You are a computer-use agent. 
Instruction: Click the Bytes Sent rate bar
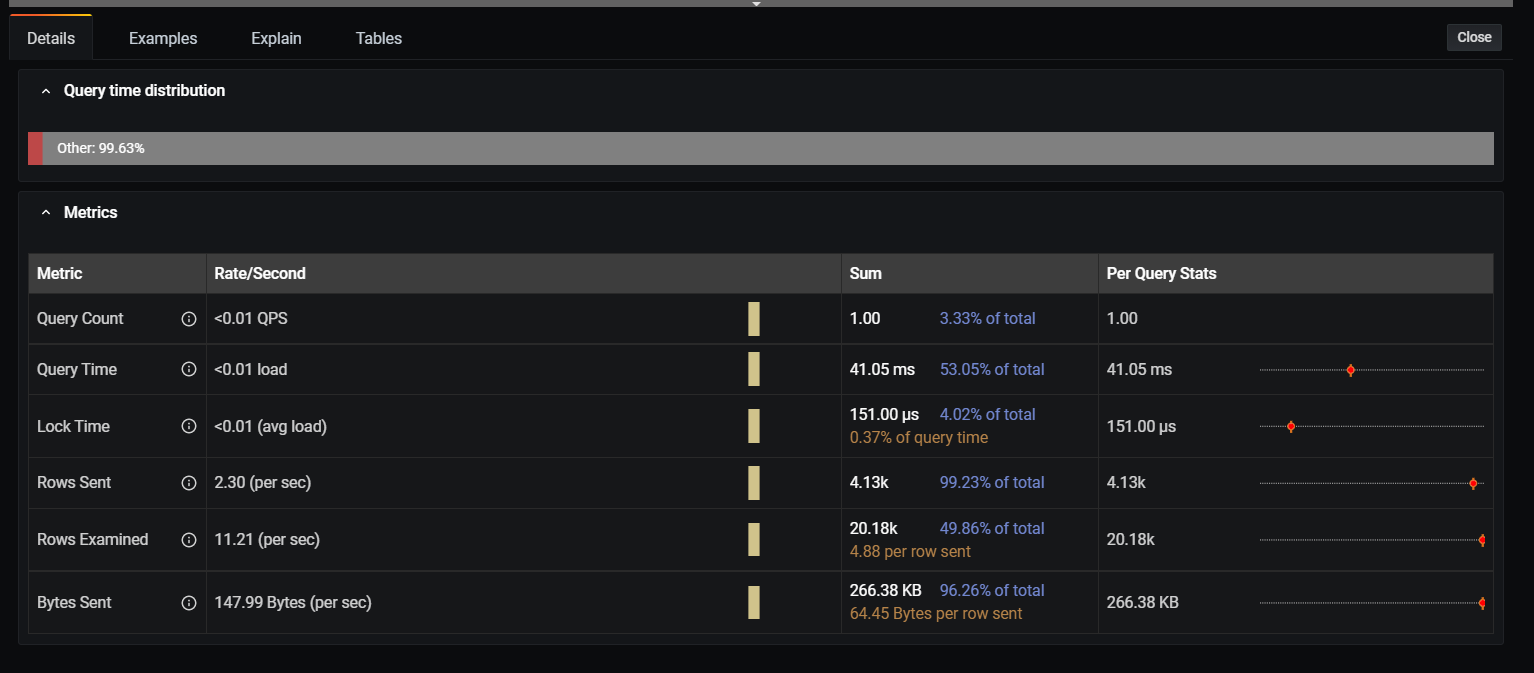(x=754, y=603)
